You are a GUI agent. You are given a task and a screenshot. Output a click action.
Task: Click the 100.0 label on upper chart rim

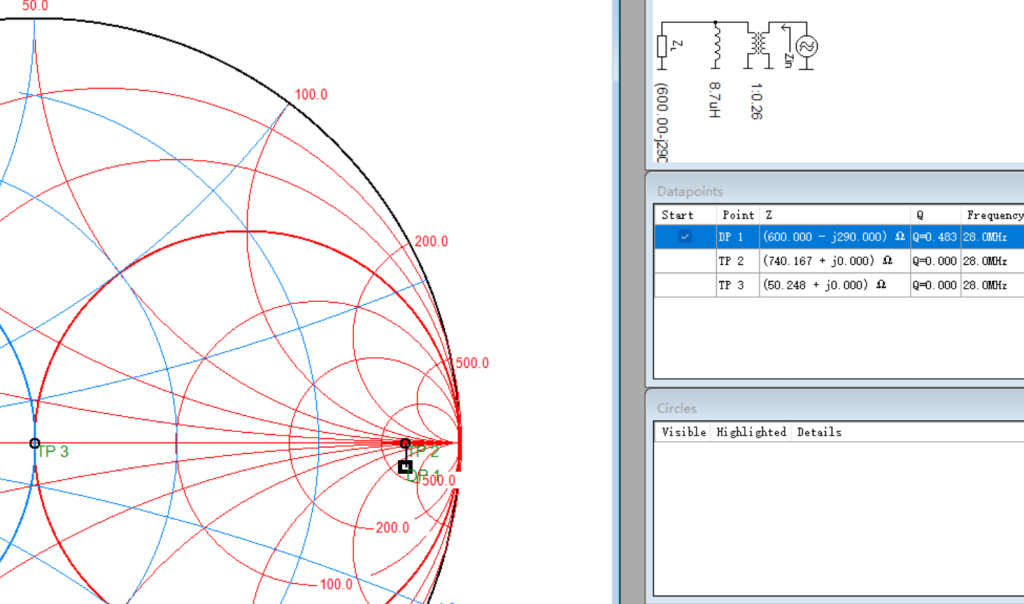coord(311,95)
